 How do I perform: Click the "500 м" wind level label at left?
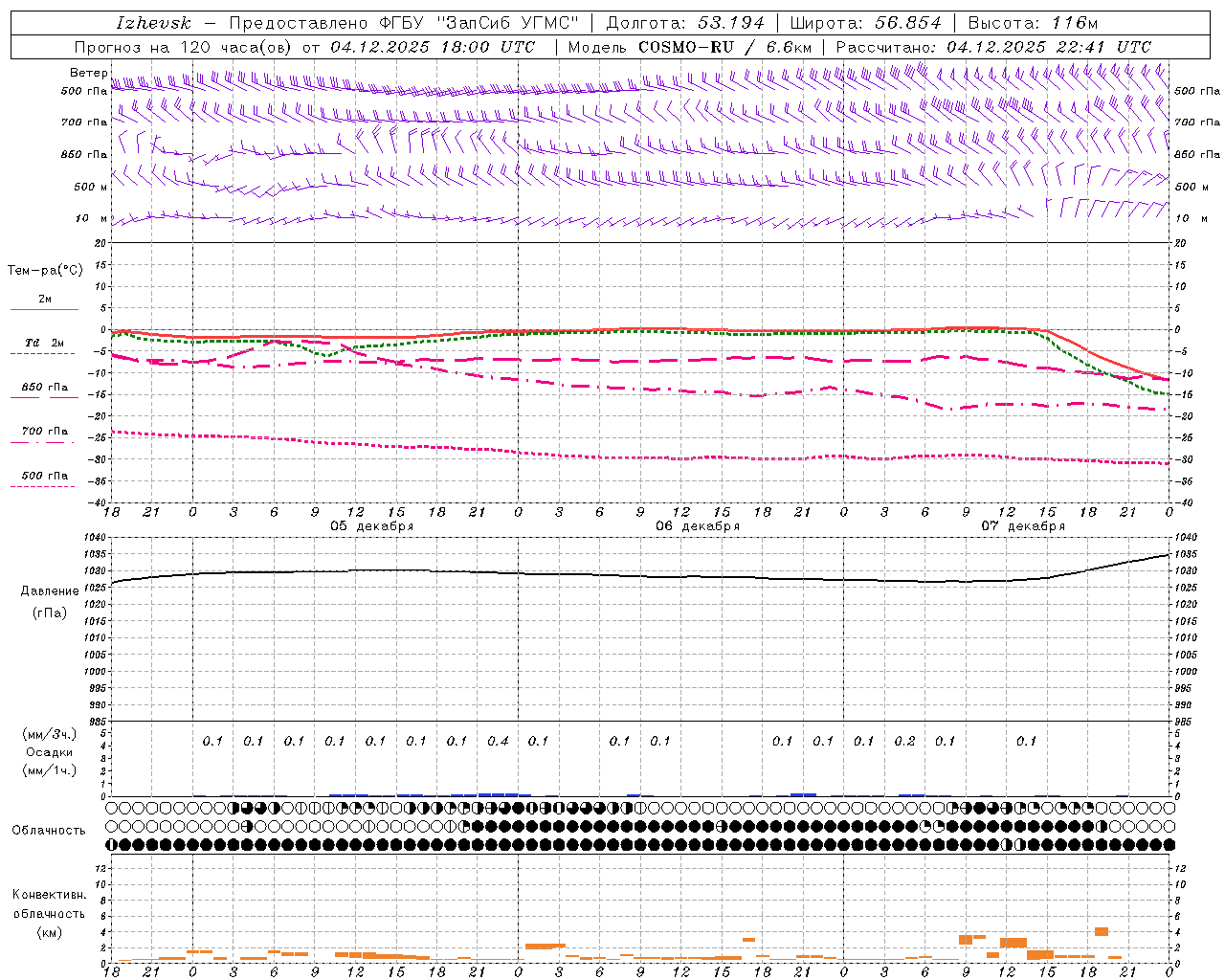pyautogui.click(x=91, y=187)
